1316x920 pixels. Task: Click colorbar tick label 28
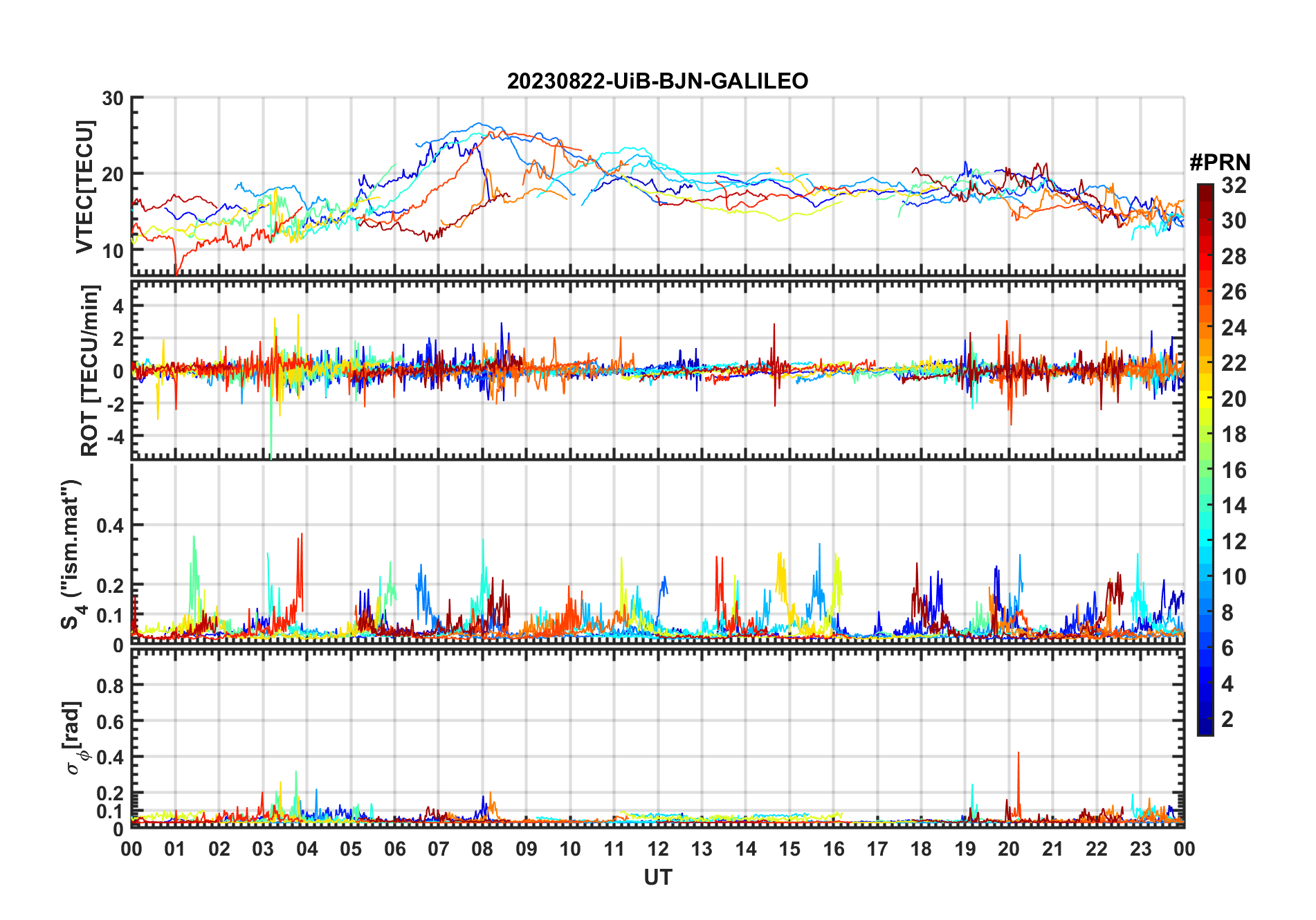pos(1234,257)
